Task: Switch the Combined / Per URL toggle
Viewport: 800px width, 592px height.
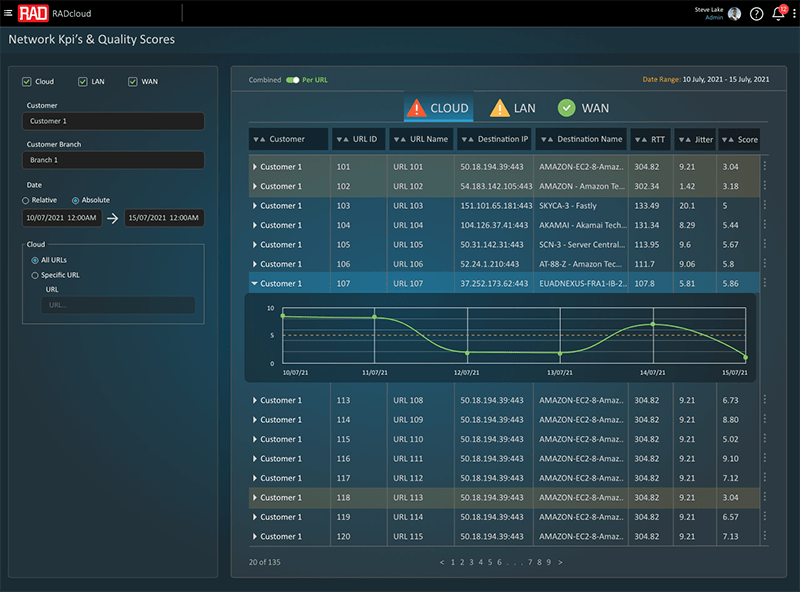Action: (292, 79)
